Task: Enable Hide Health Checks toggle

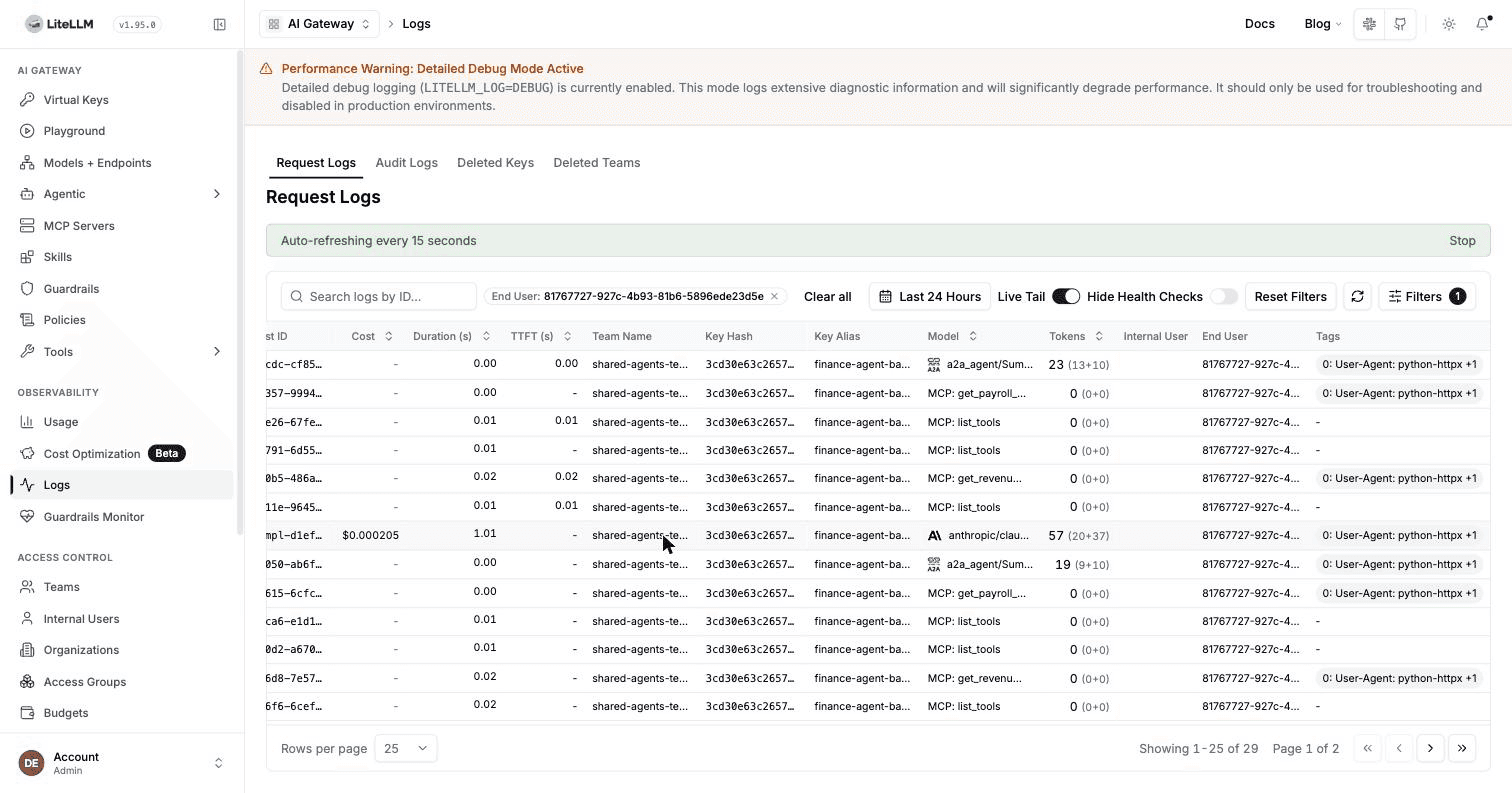Action: [1223, 297]
